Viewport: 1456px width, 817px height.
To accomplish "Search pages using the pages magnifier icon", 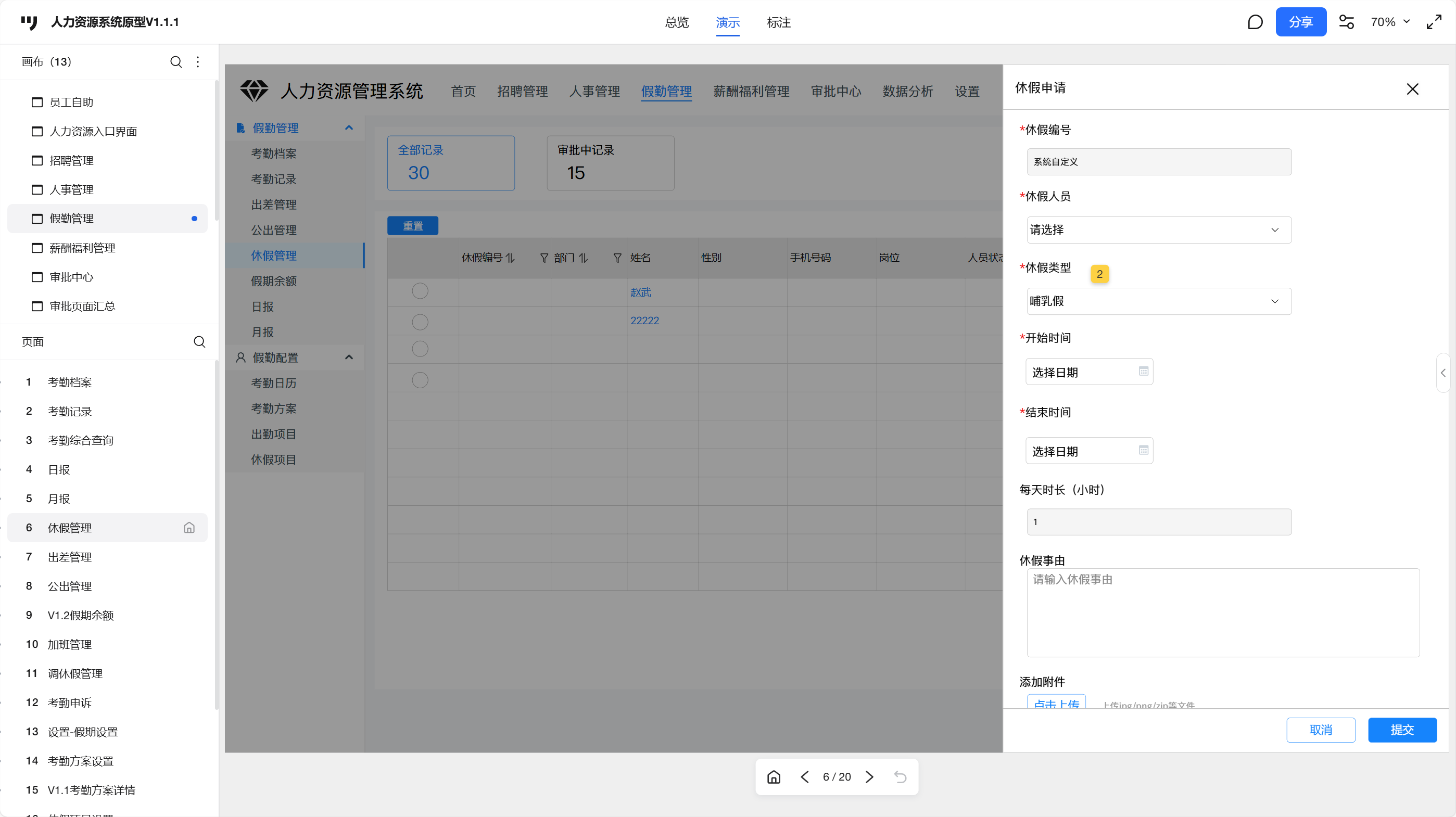I will 199,342.
